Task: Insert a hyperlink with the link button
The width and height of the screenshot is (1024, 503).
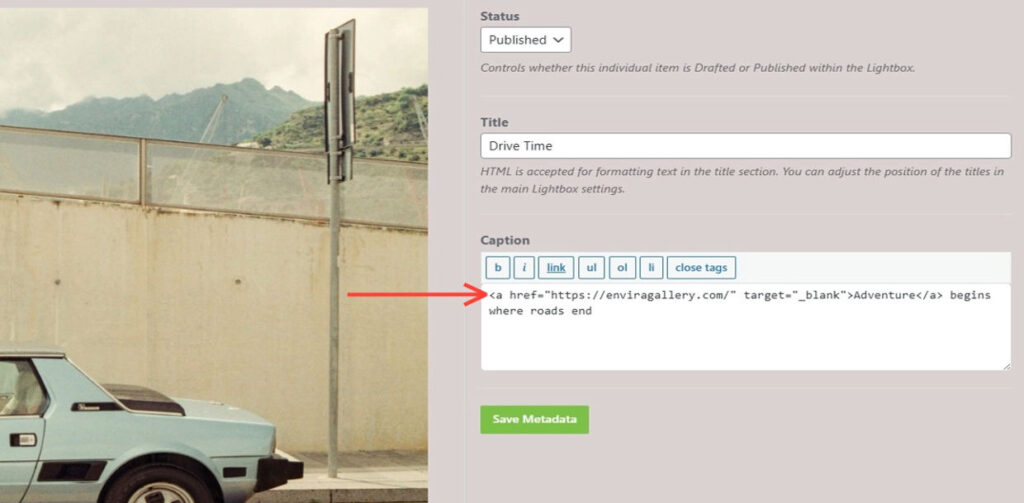Action: [x=556, y=268]
